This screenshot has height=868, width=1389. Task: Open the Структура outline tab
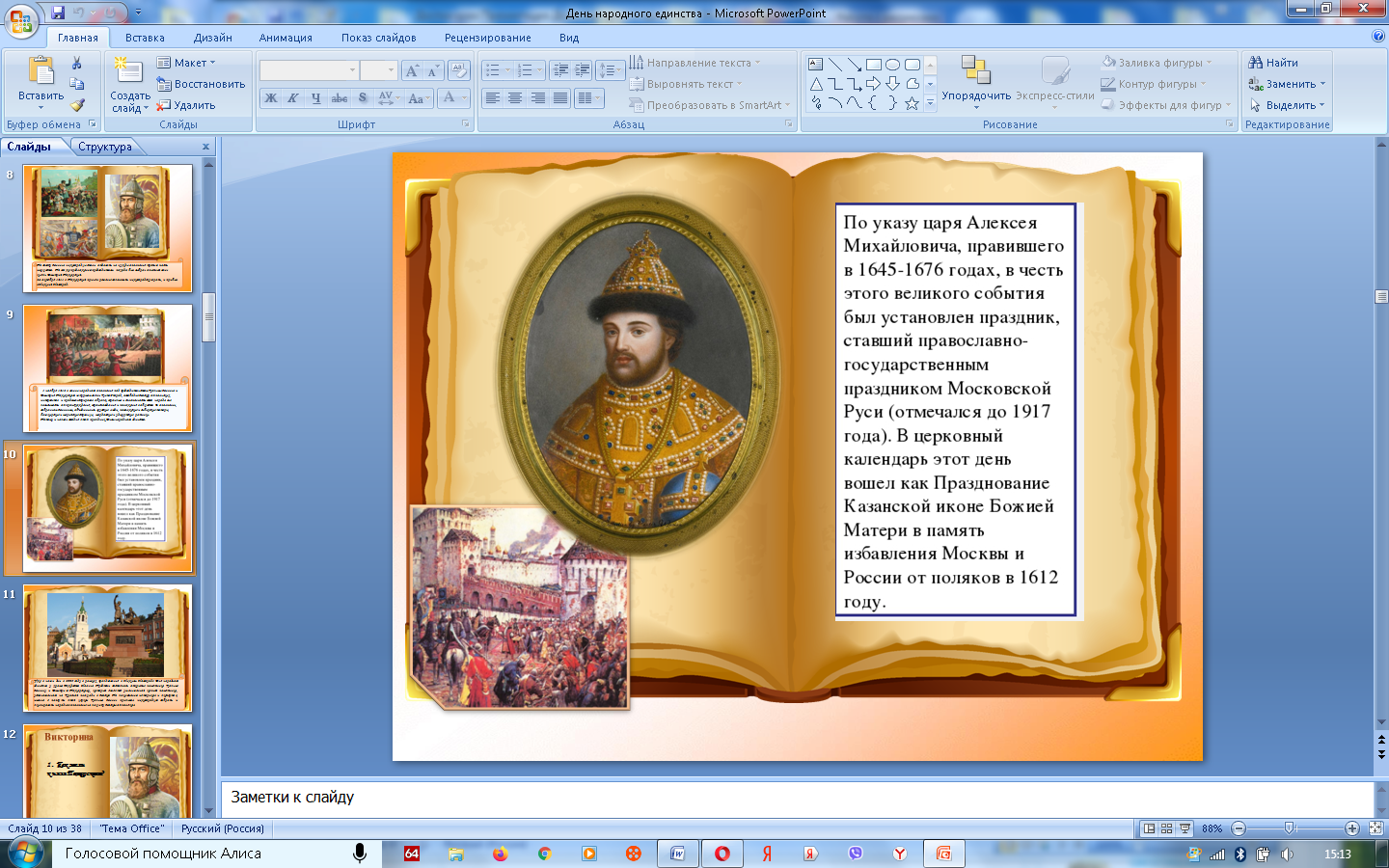pos(105,147)
